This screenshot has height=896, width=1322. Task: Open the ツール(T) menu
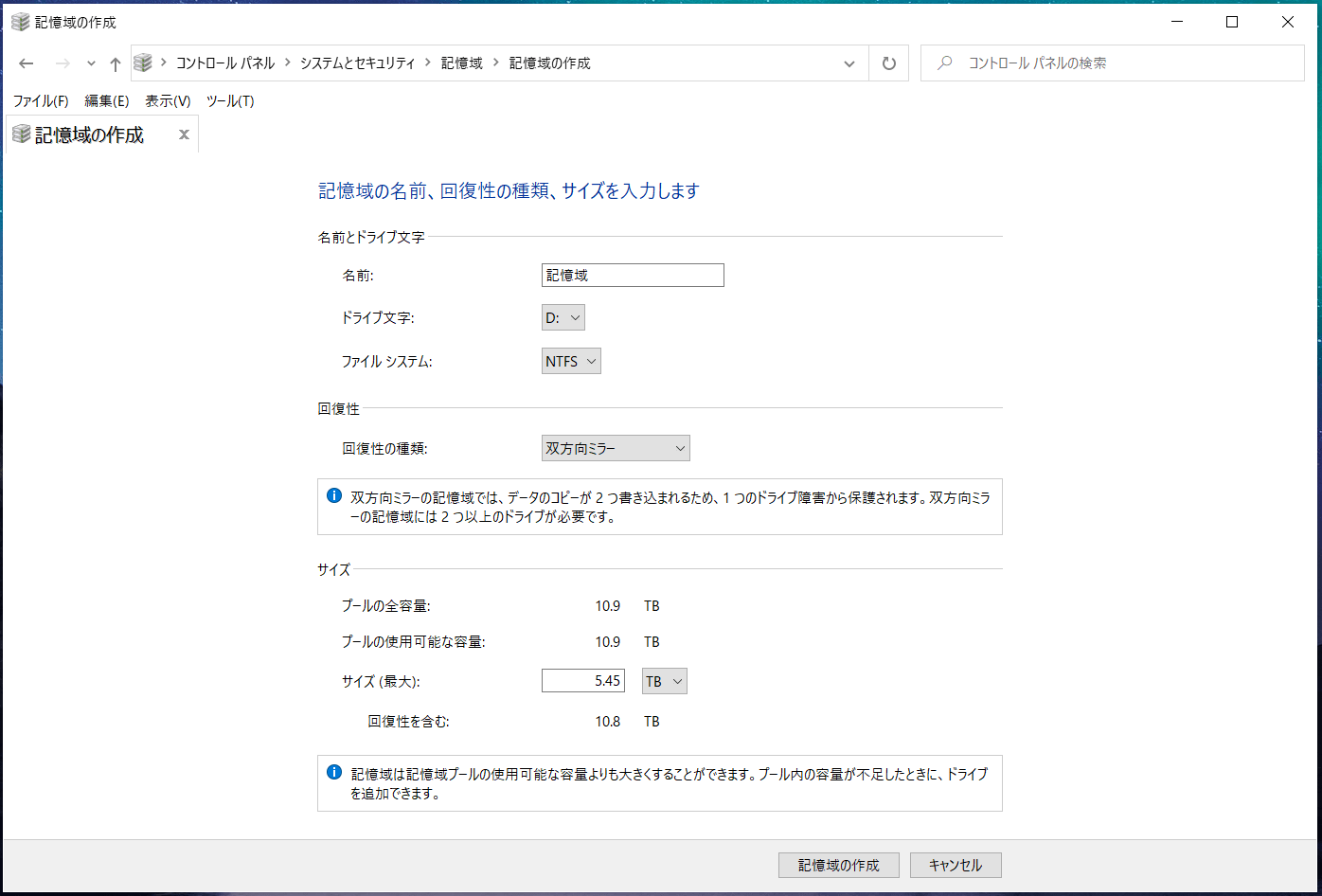230,101
